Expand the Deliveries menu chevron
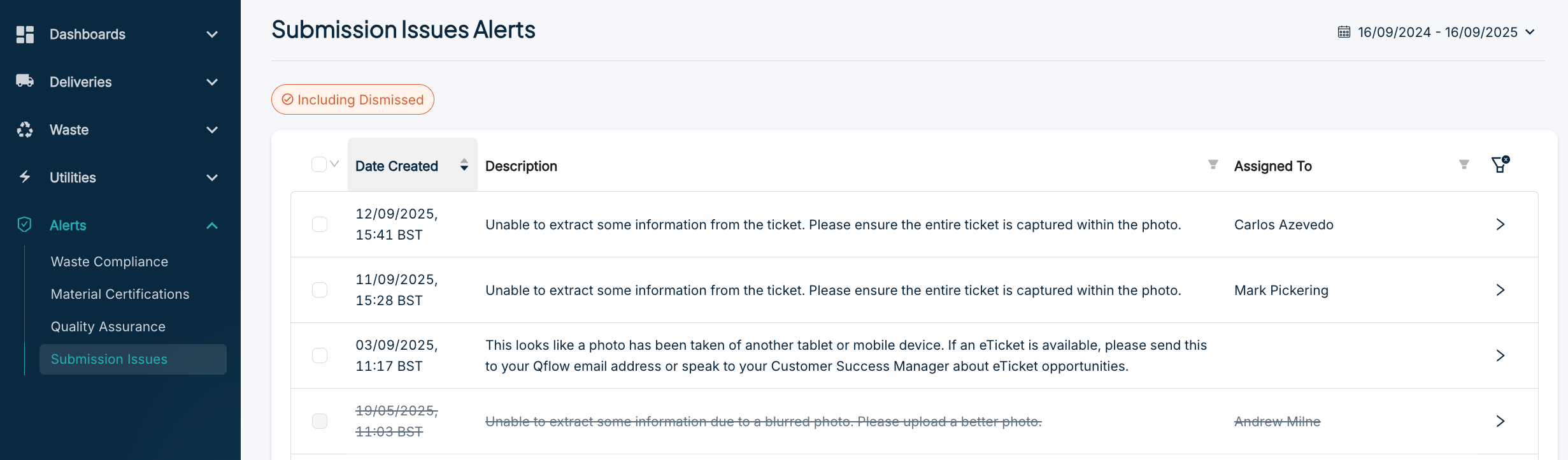The image size is (1568, 460). [211, 82]
